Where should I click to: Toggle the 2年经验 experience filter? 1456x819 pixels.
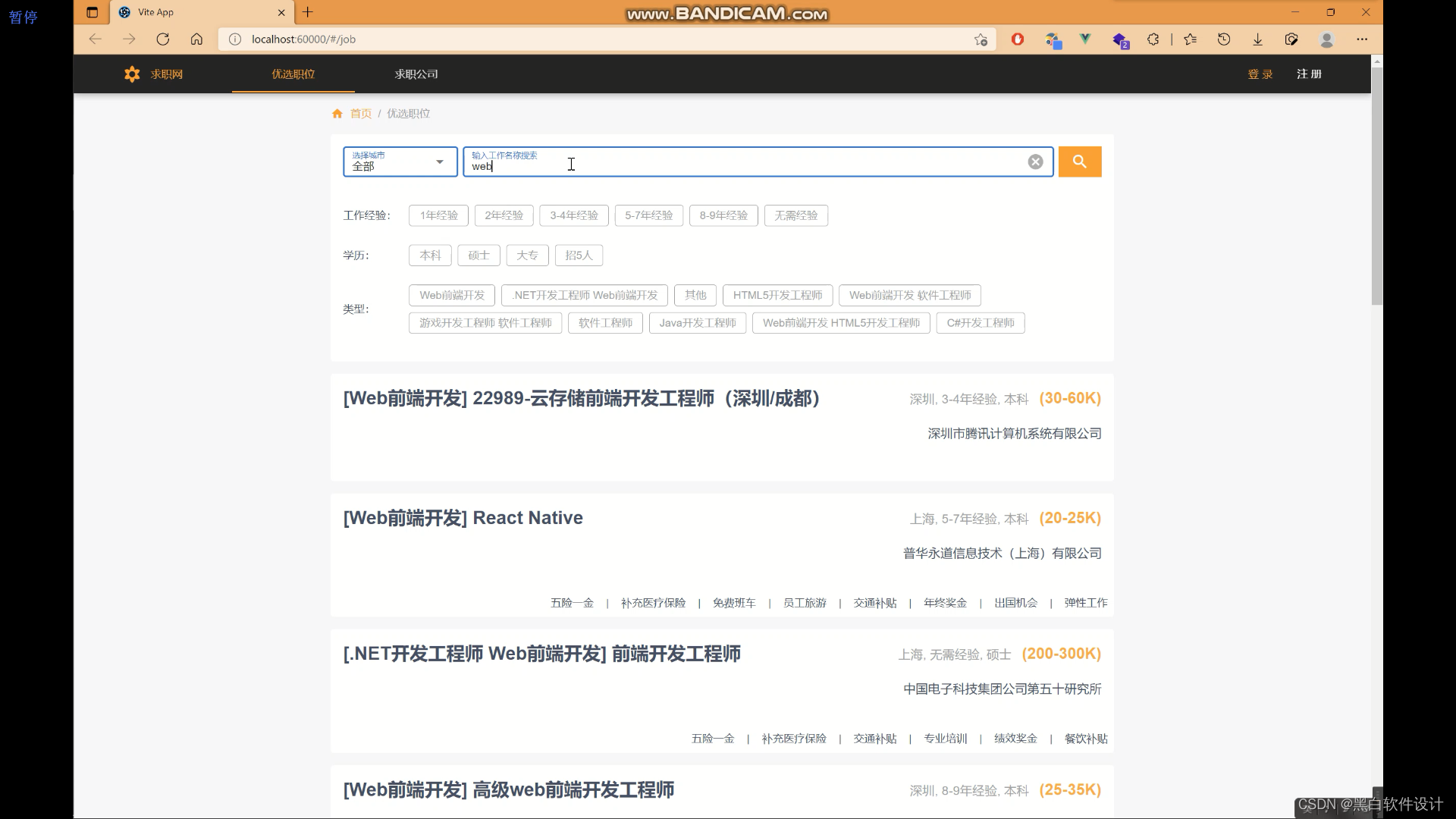tap(504, 215)
